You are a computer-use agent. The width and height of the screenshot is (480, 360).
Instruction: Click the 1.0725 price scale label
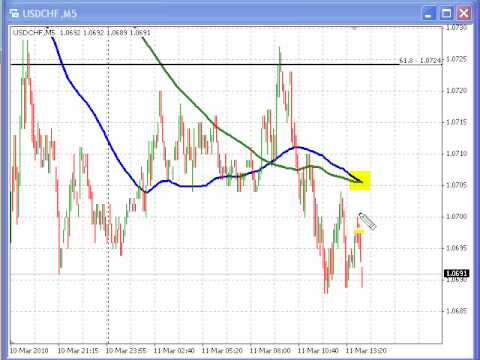456,59
